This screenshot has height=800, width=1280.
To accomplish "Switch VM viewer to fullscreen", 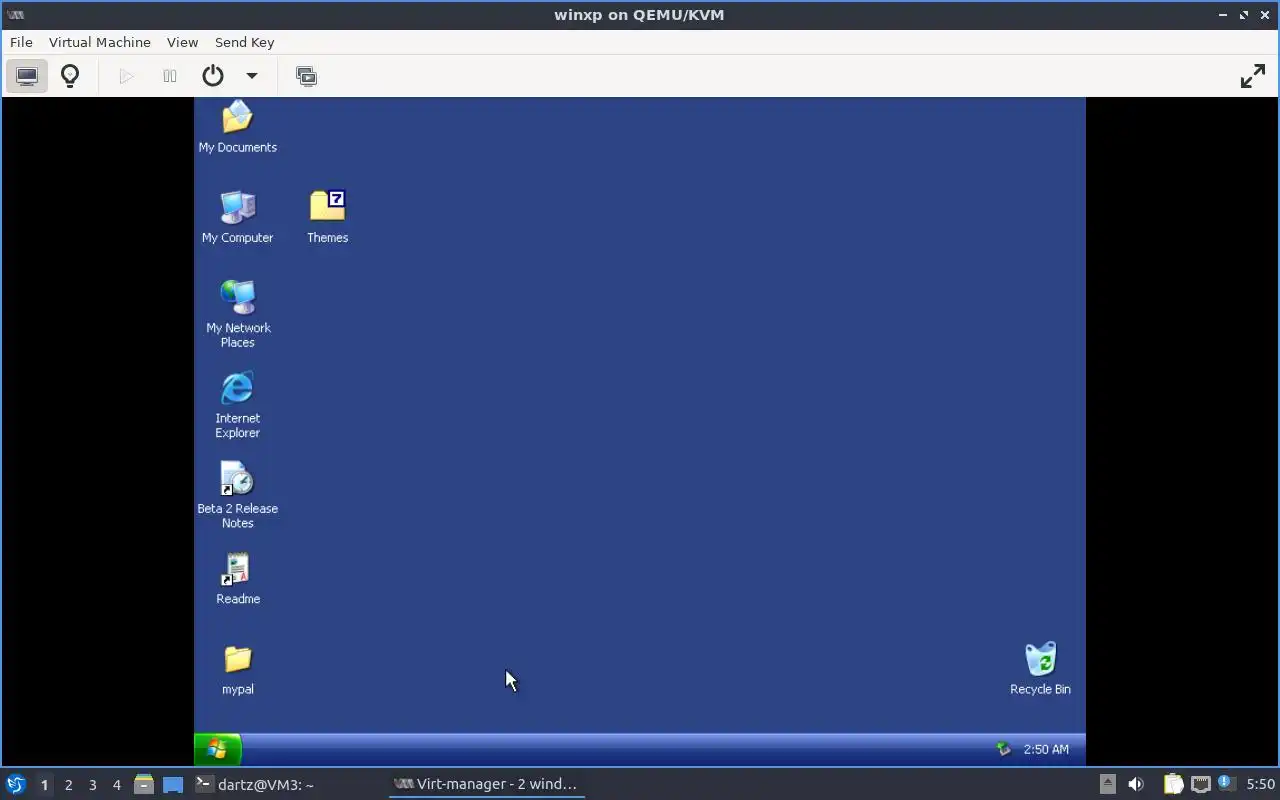I will point(1253,76).
